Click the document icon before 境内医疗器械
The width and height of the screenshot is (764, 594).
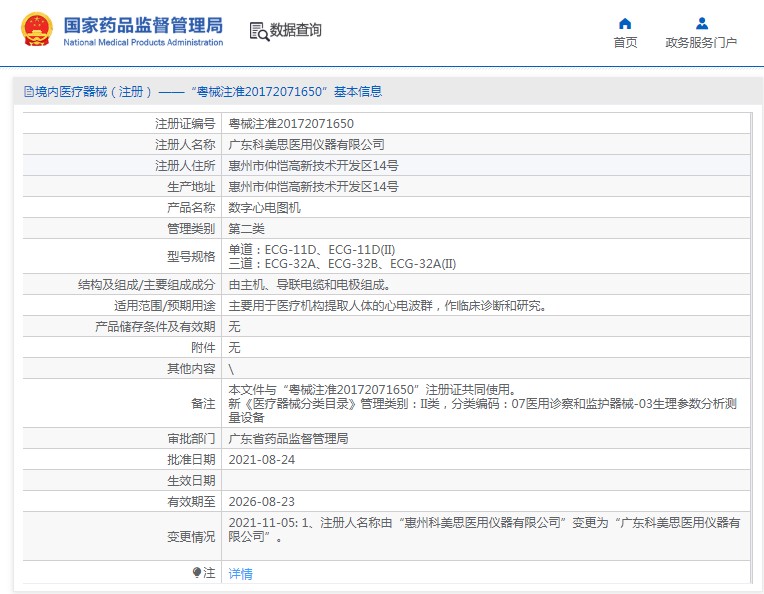tap(28, 92)
